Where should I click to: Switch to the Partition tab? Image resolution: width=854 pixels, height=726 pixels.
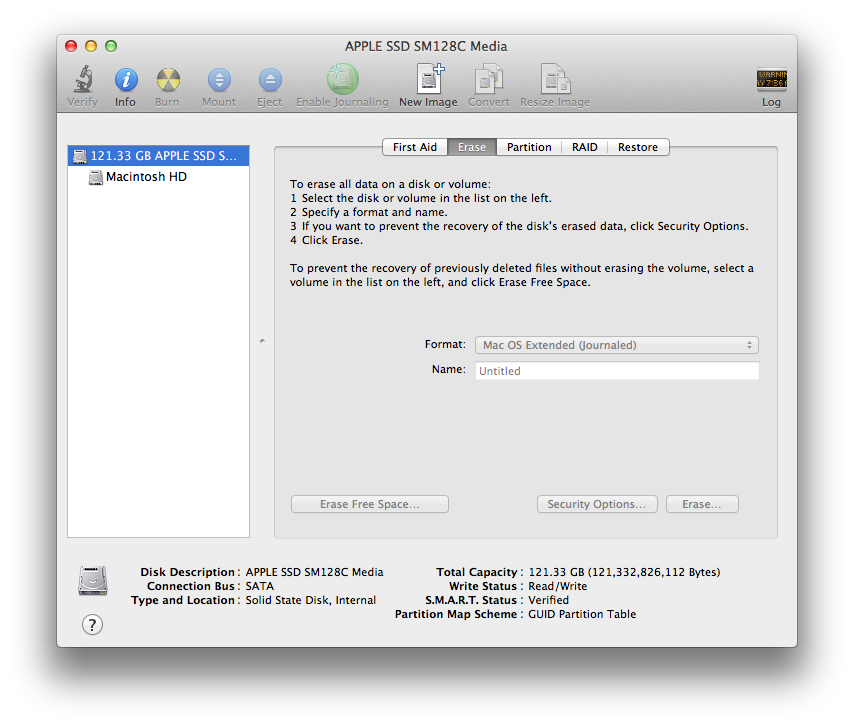(529, 147)
